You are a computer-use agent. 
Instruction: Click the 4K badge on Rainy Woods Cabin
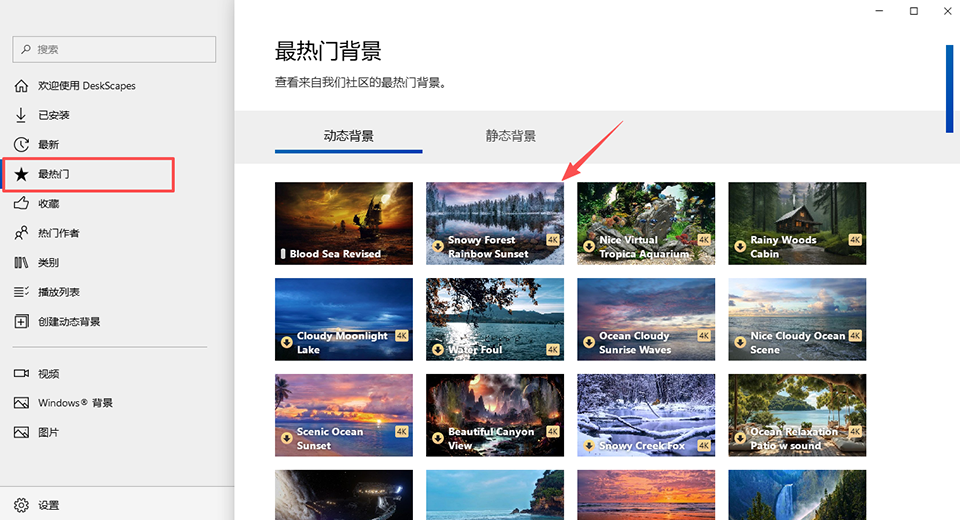855,239
